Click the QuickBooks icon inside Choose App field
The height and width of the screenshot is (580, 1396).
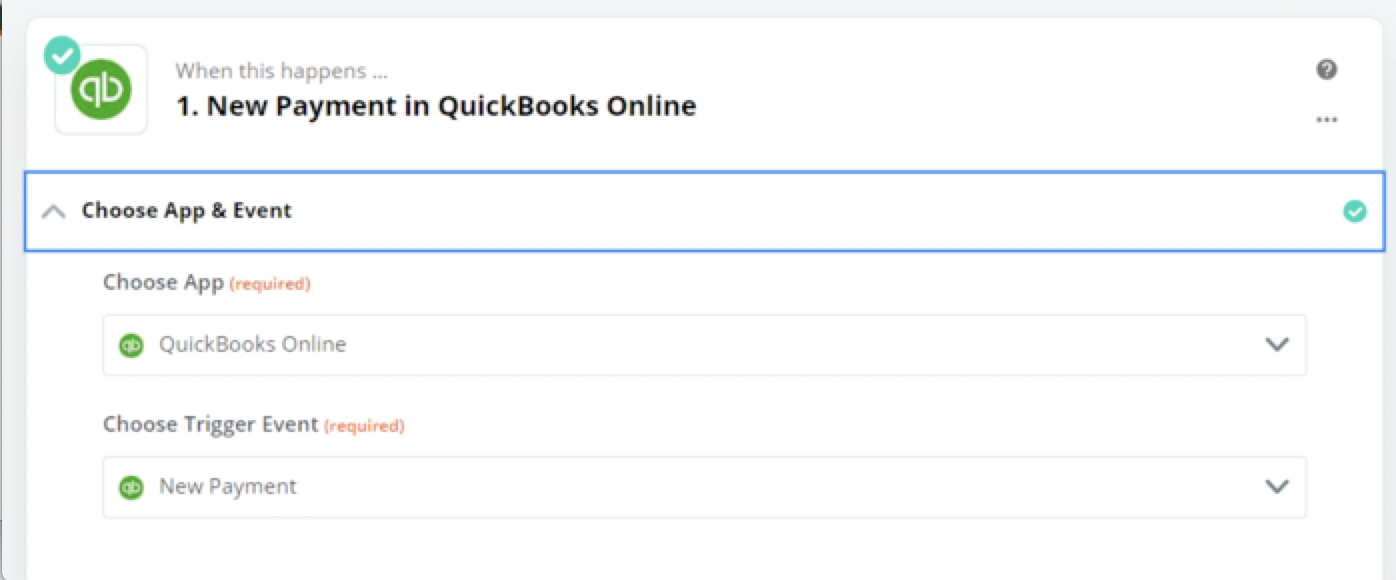click(x=131, y=345)
